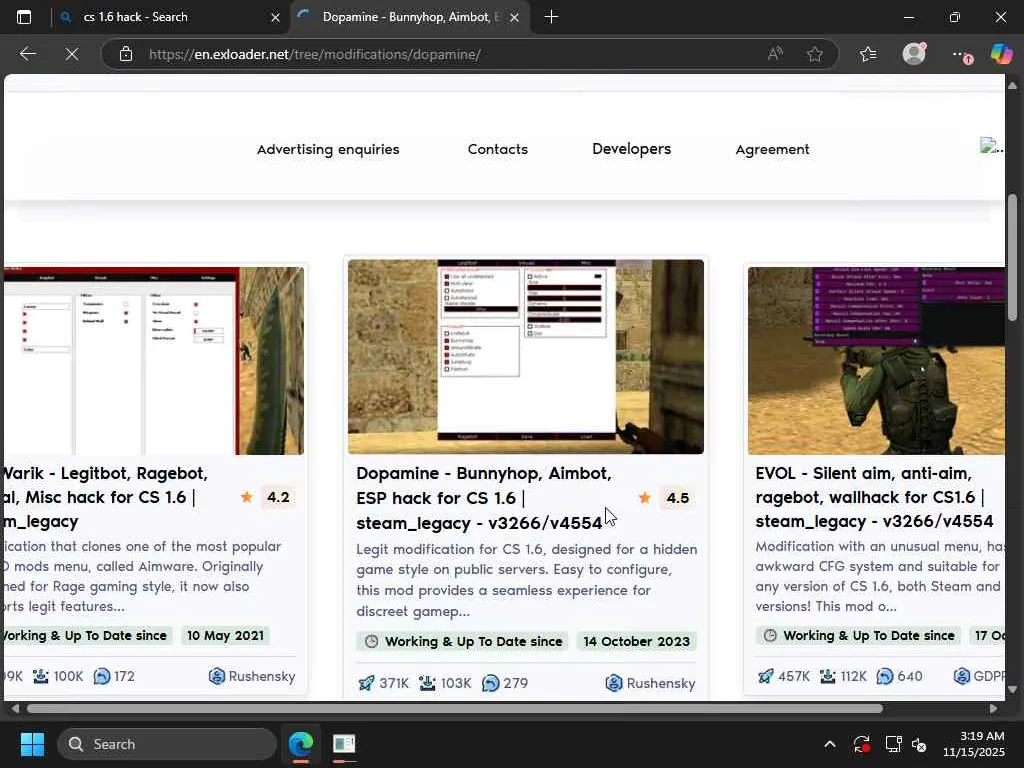Click the Dopamine 371K launches rocket icon
This screenshot has width=1024, height=768.
(x=366, y=683)
